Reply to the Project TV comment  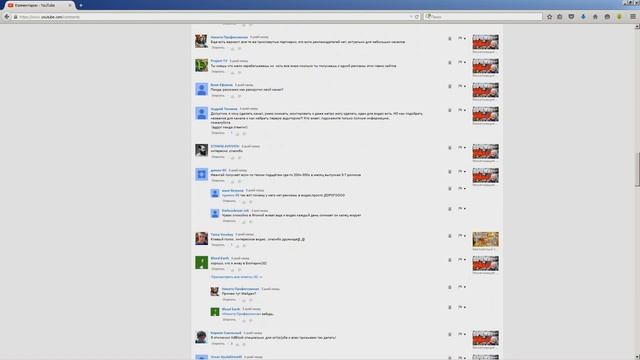[x=218, y=71]
